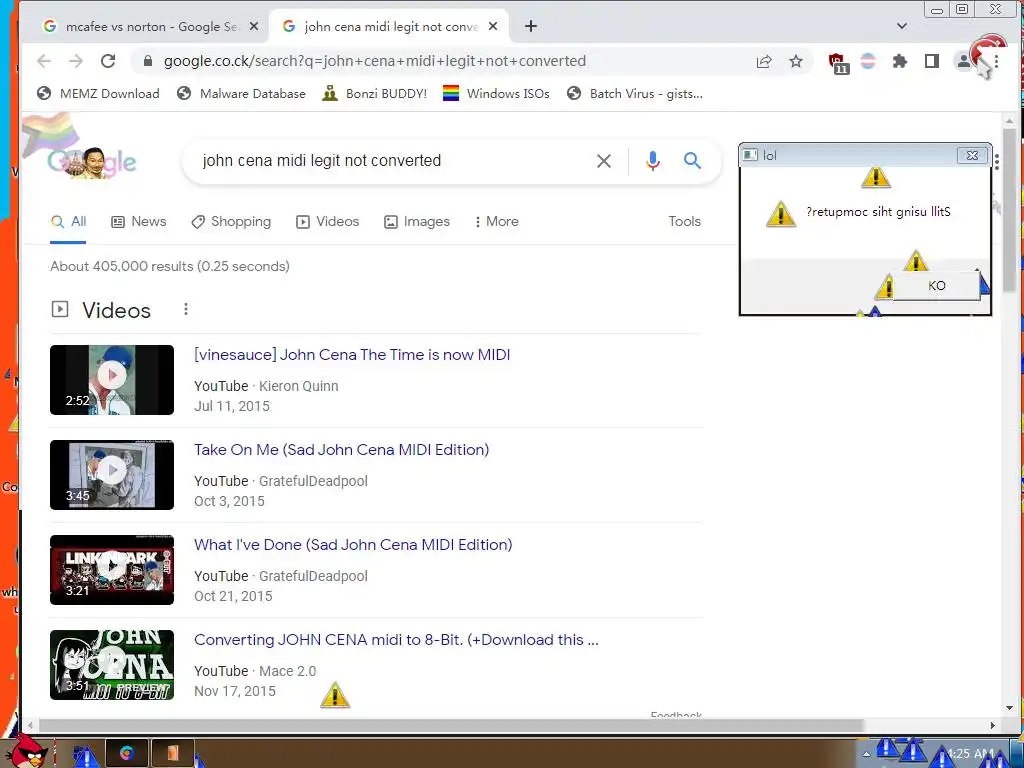Click KO button in lol dialog
The image size is (1024, 768).
[x=936, y=285]
